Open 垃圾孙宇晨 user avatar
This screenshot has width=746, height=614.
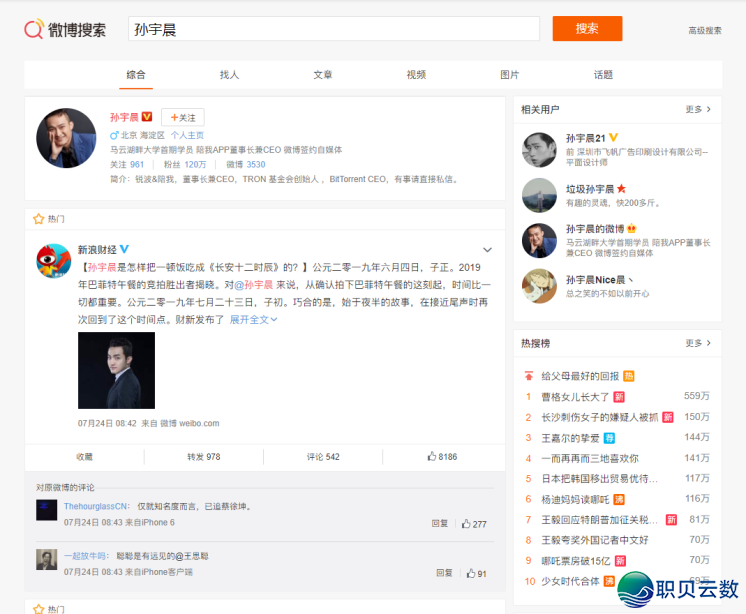(x=539, y=195)
